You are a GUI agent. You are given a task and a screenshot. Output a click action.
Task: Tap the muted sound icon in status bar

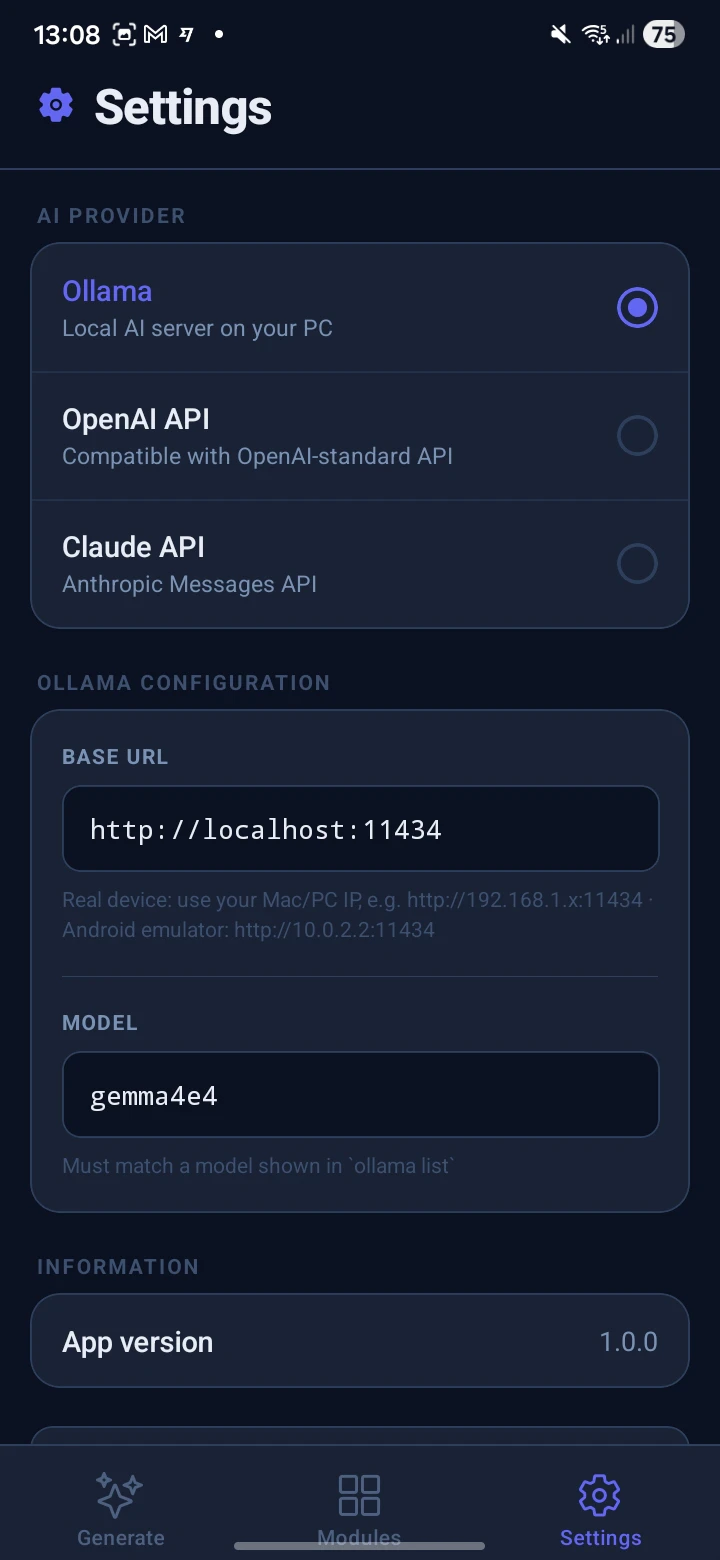point(561,35)
